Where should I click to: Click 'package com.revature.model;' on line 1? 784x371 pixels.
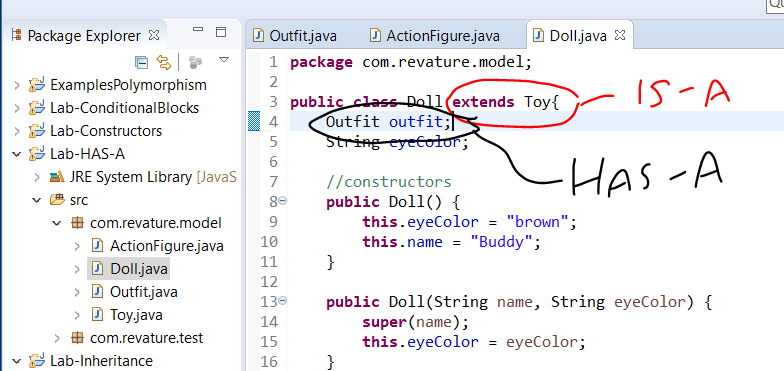[x=411, y=62]
